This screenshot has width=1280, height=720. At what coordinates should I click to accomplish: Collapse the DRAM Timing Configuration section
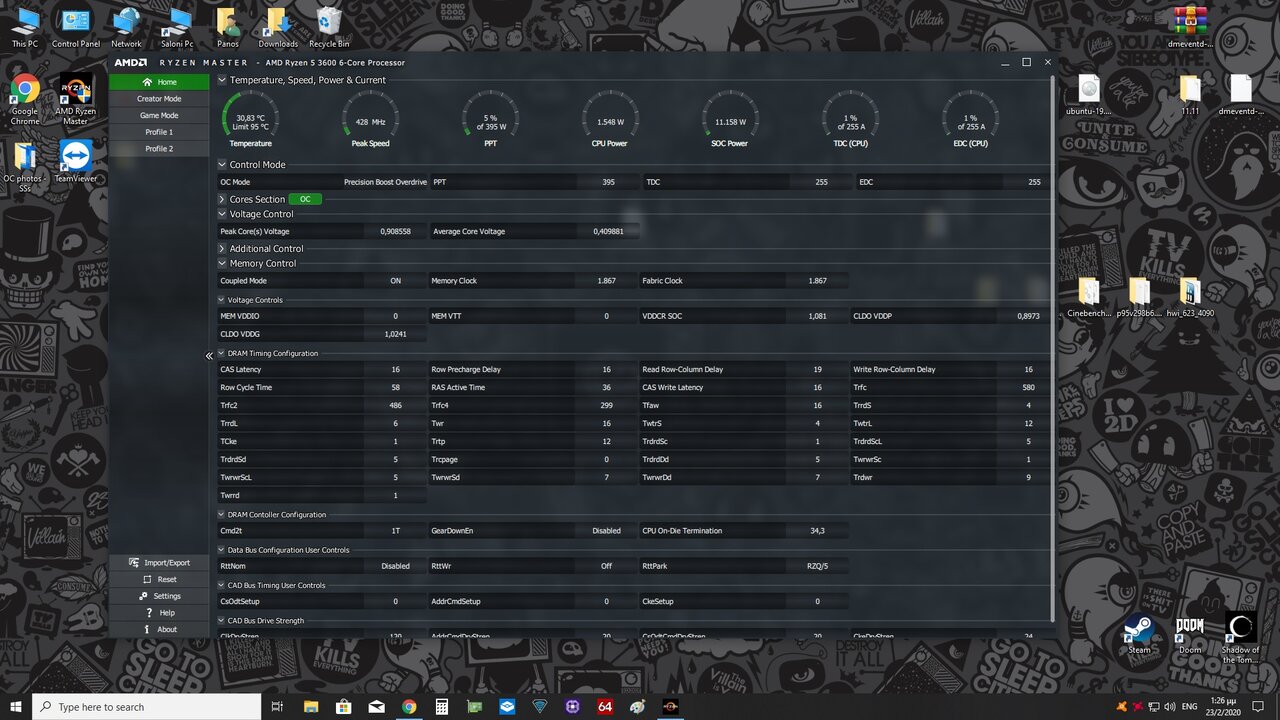pyautogui.click(x=222, y=354)
